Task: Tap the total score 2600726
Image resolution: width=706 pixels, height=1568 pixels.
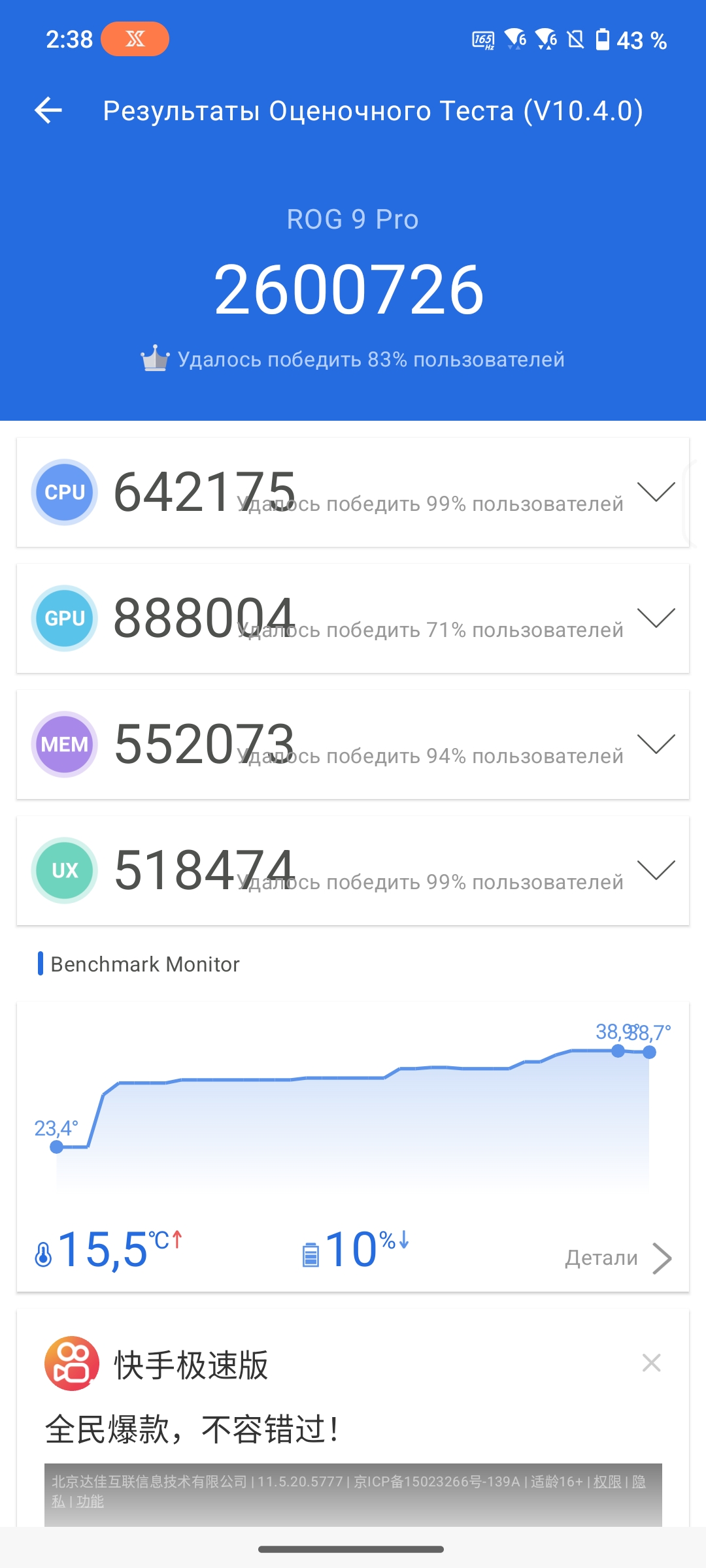Action: [350, 290]
